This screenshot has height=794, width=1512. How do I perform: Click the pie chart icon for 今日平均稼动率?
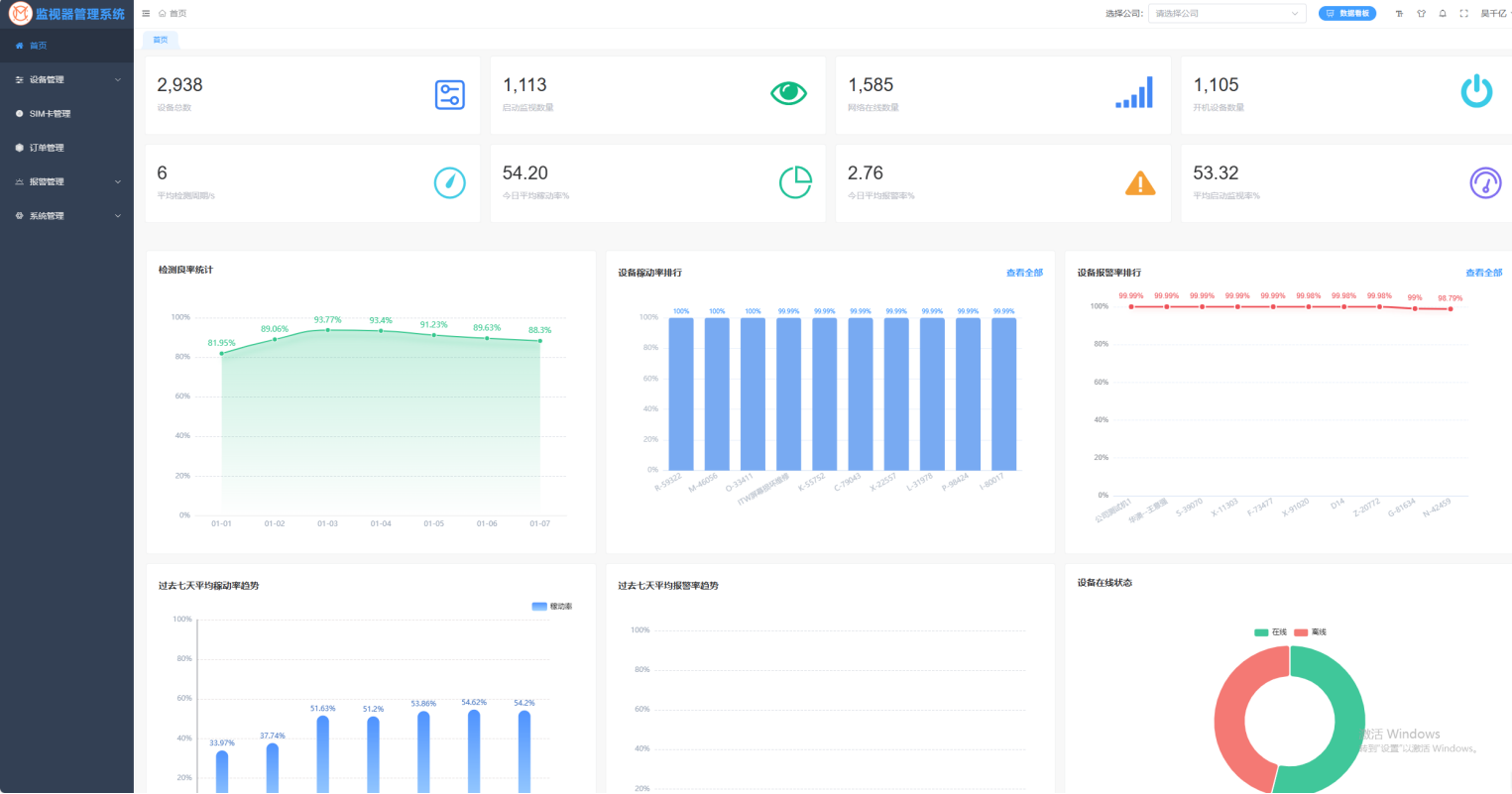coord(795,182)
